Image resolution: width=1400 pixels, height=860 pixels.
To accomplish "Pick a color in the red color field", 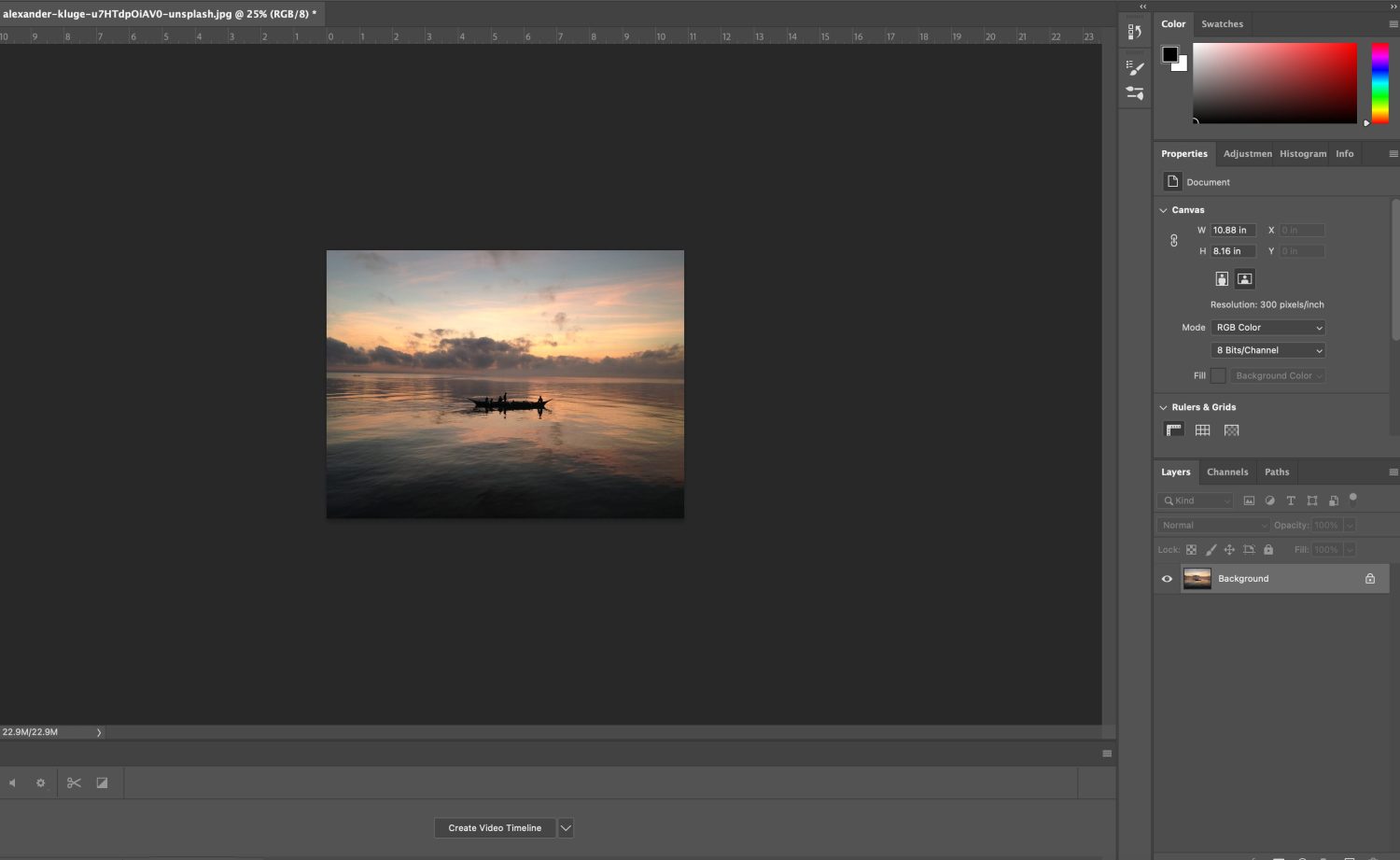I will (1275, 83).
